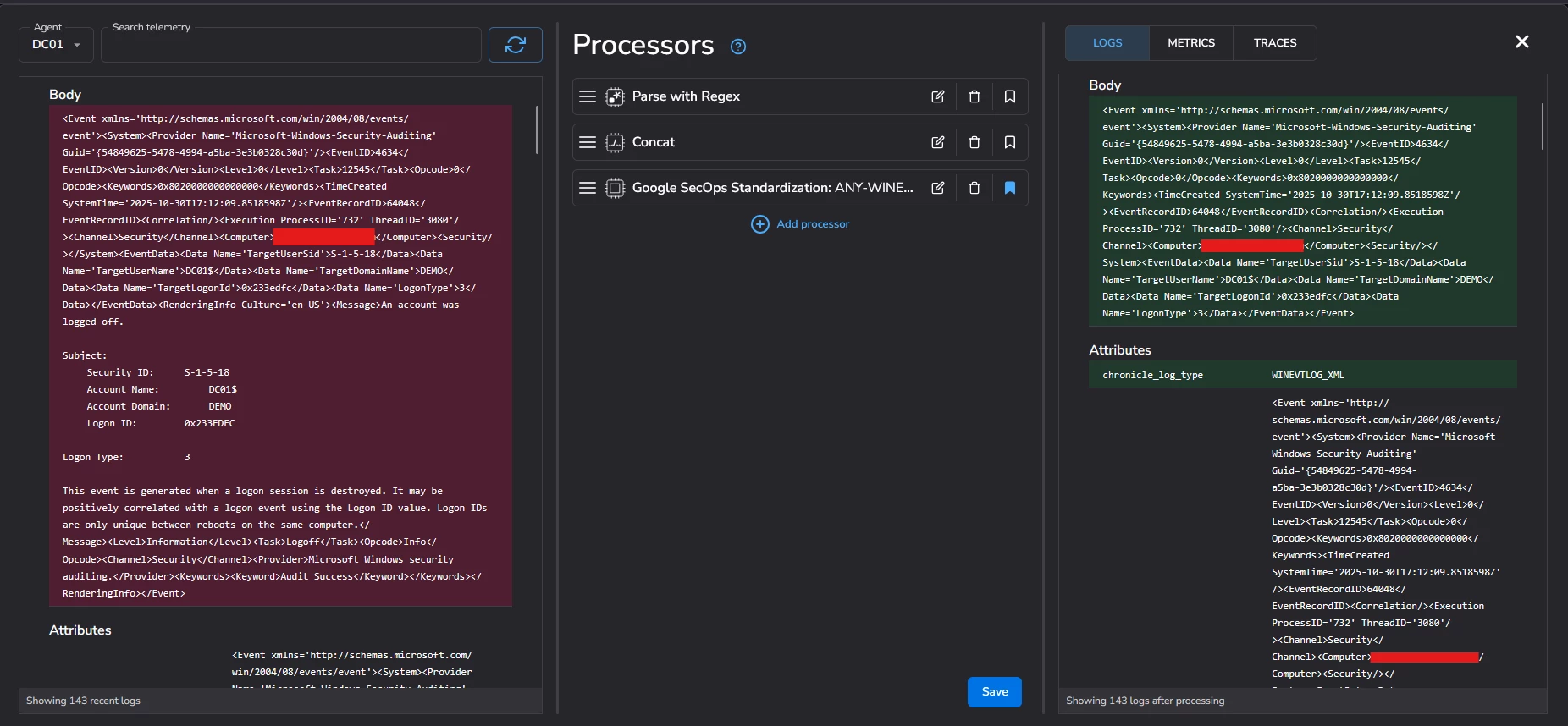Edit the Google SecOps Standardization processor
The width and height of the screenshot is (1568, 726).
tap(938, 188)
